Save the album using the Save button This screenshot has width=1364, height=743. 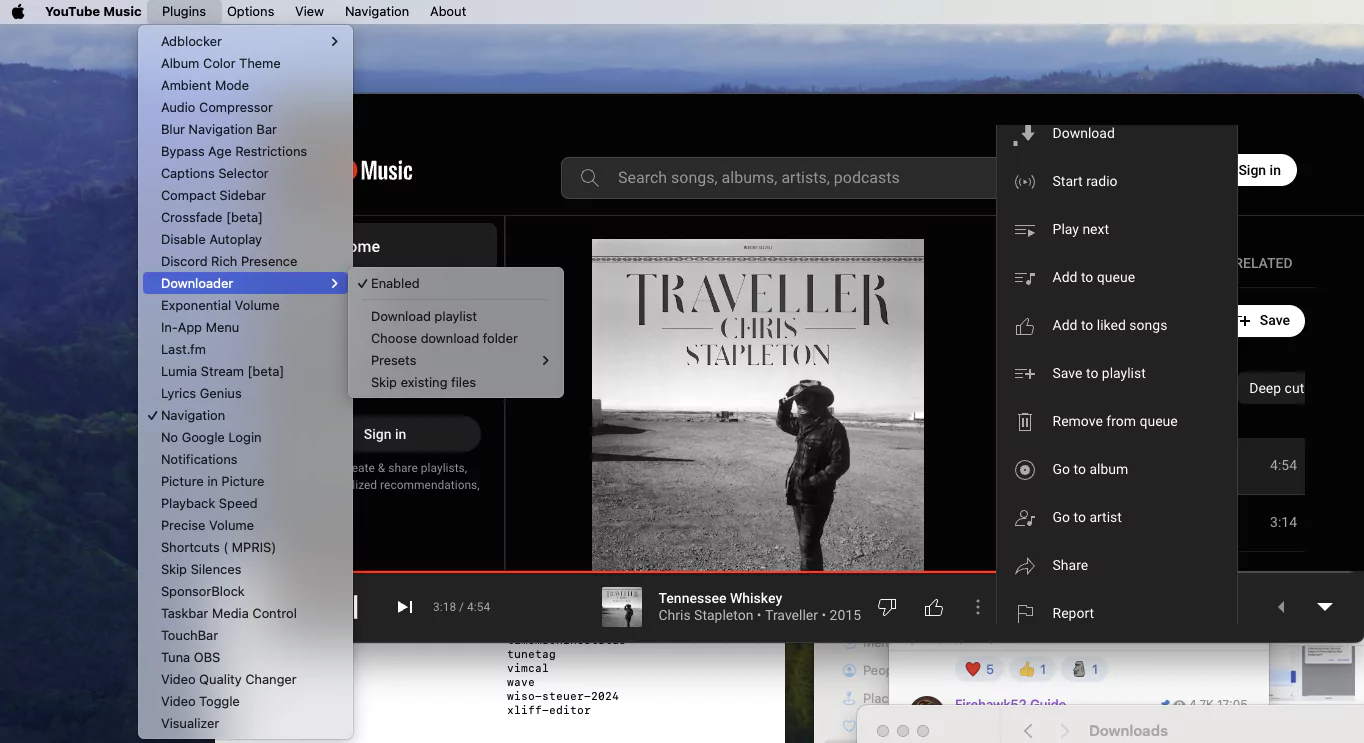click(x=1269, y=321)
